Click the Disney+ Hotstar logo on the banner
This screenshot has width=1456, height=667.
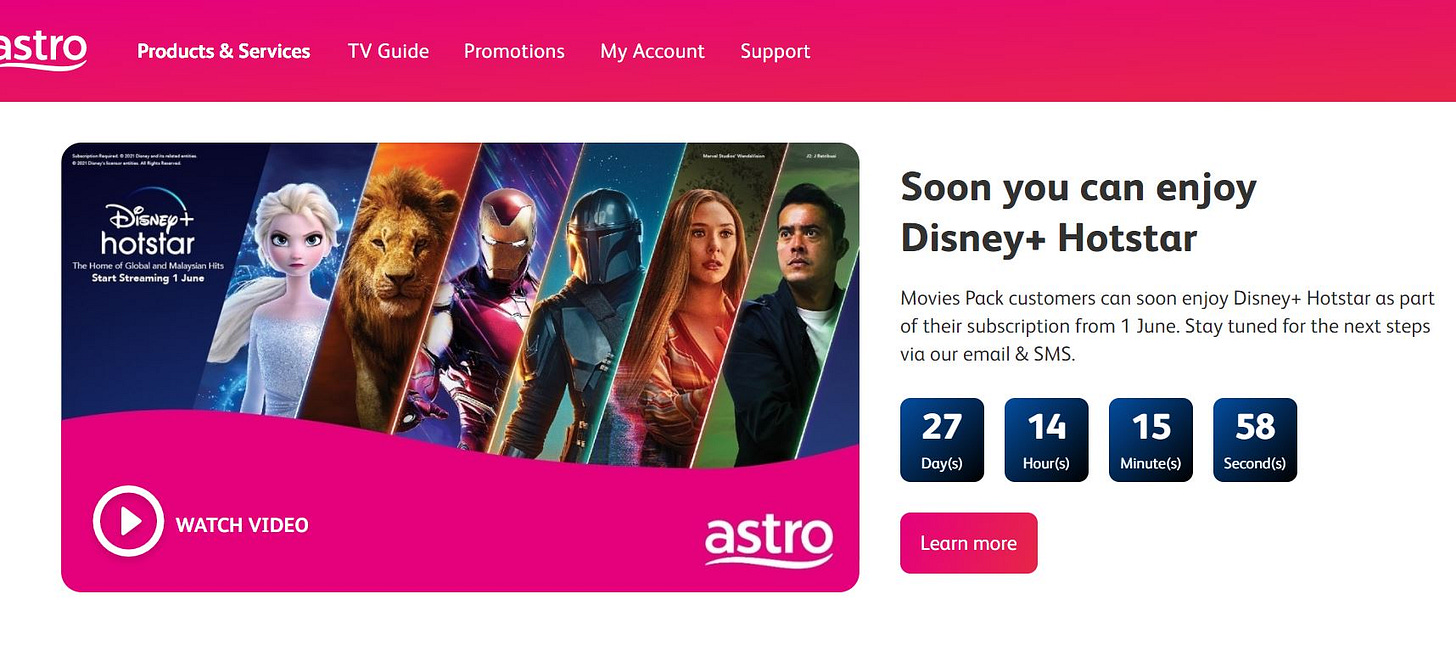point(148,230)
